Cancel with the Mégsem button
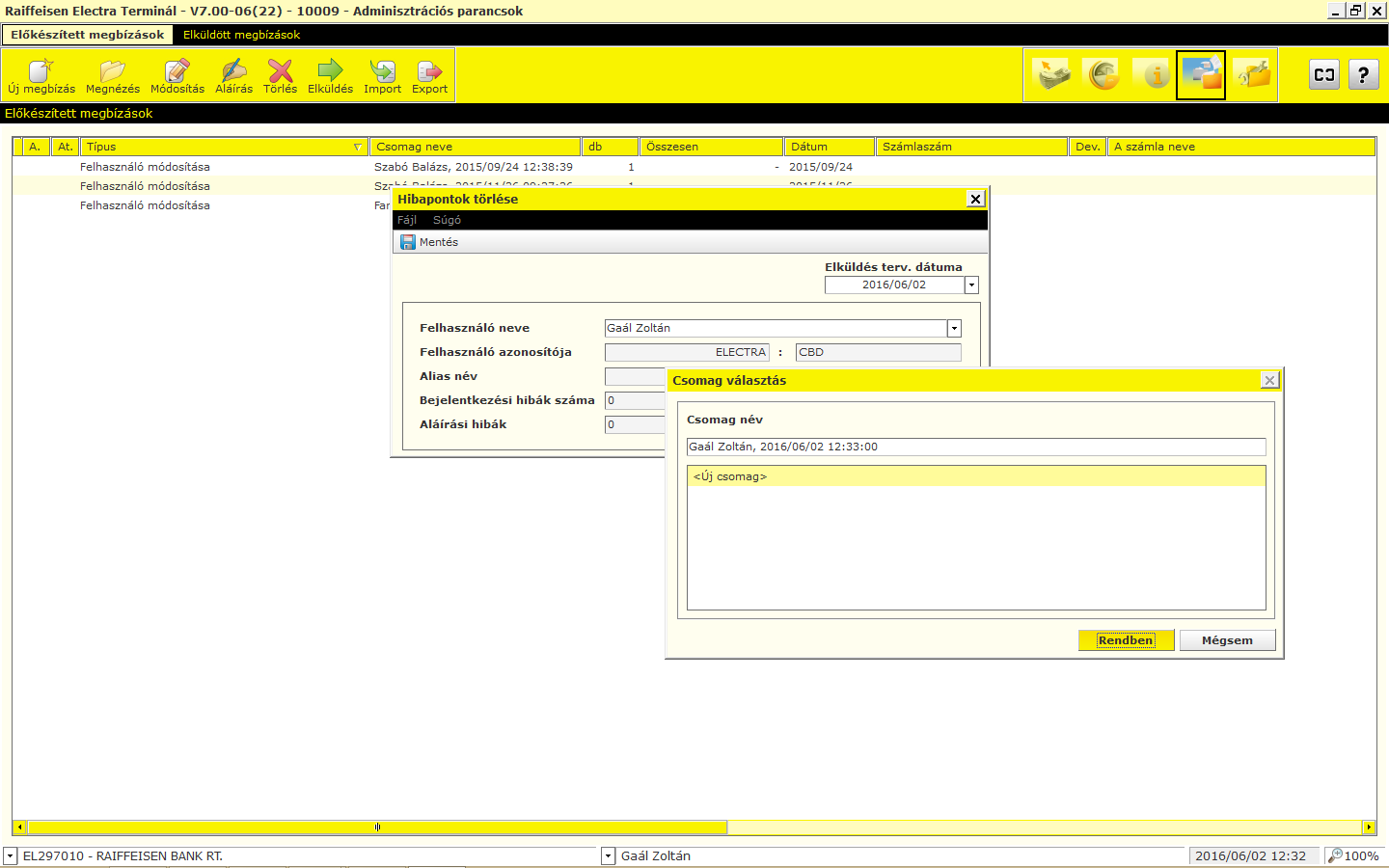Image resolution: width=1389 pixels, height=868 pixels. click(x=1227, y=640)
